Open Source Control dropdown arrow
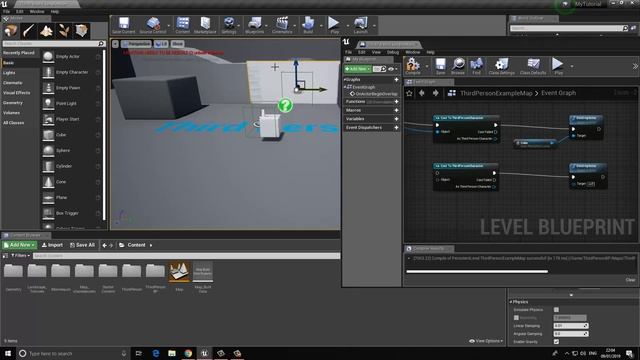Image resolution: width=640 pixels, height=360 pixels. (x=169, y=26)
